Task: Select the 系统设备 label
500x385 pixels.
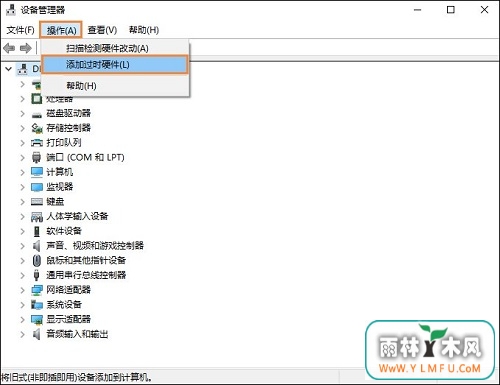Action: pos(64,304)
